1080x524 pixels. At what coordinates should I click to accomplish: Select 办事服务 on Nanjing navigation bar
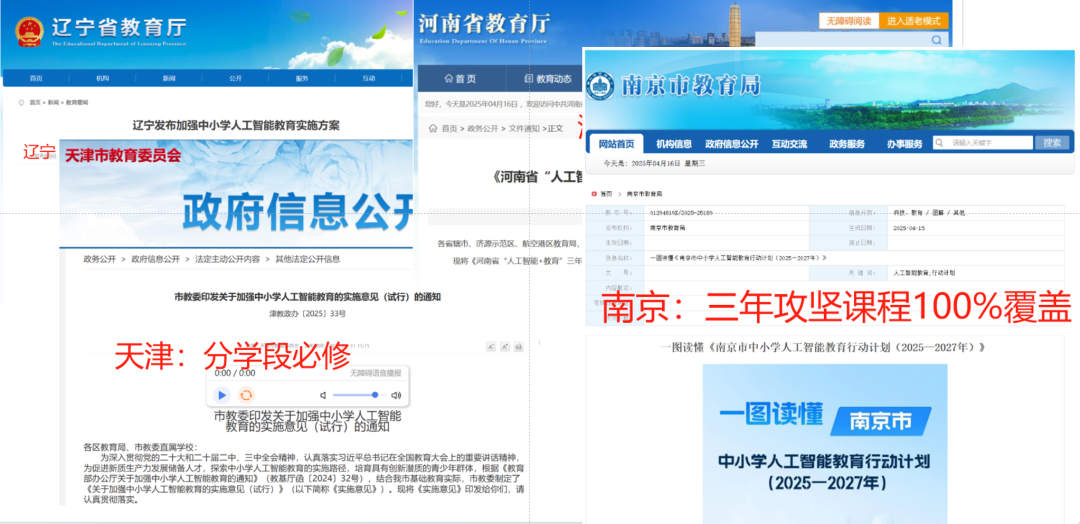pos(904,144)
